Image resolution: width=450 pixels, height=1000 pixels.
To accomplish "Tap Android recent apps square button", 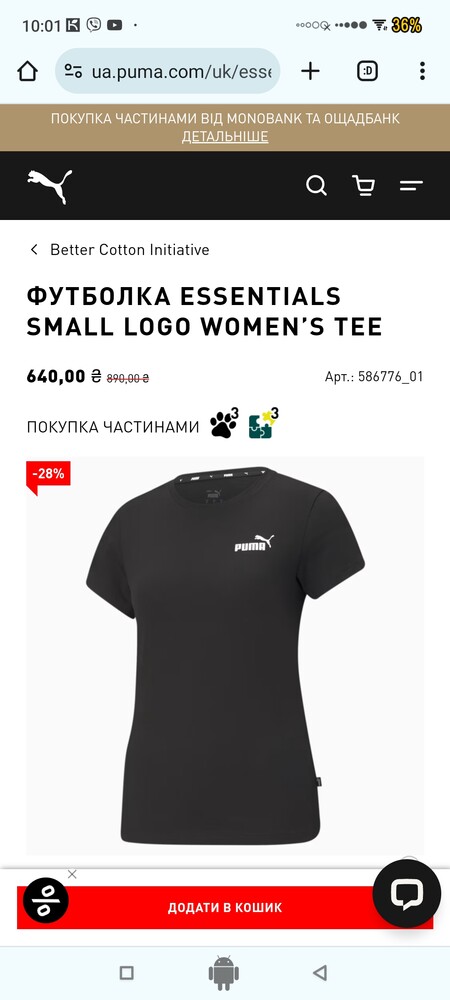I will pos(126,973).
